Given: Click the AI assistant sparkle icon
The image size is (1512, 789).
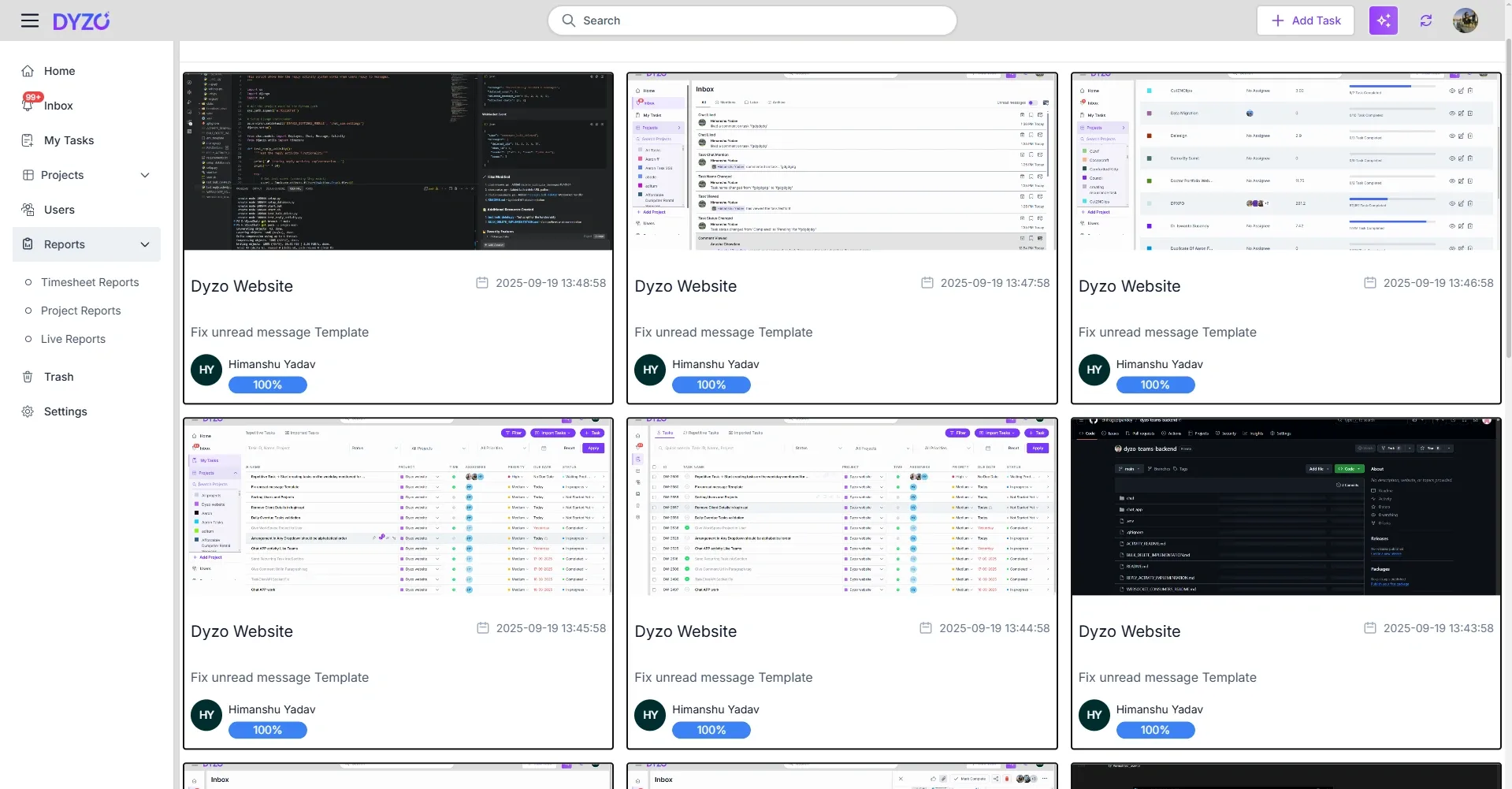Looking at the screenshot, I should tap(1383, 20).
